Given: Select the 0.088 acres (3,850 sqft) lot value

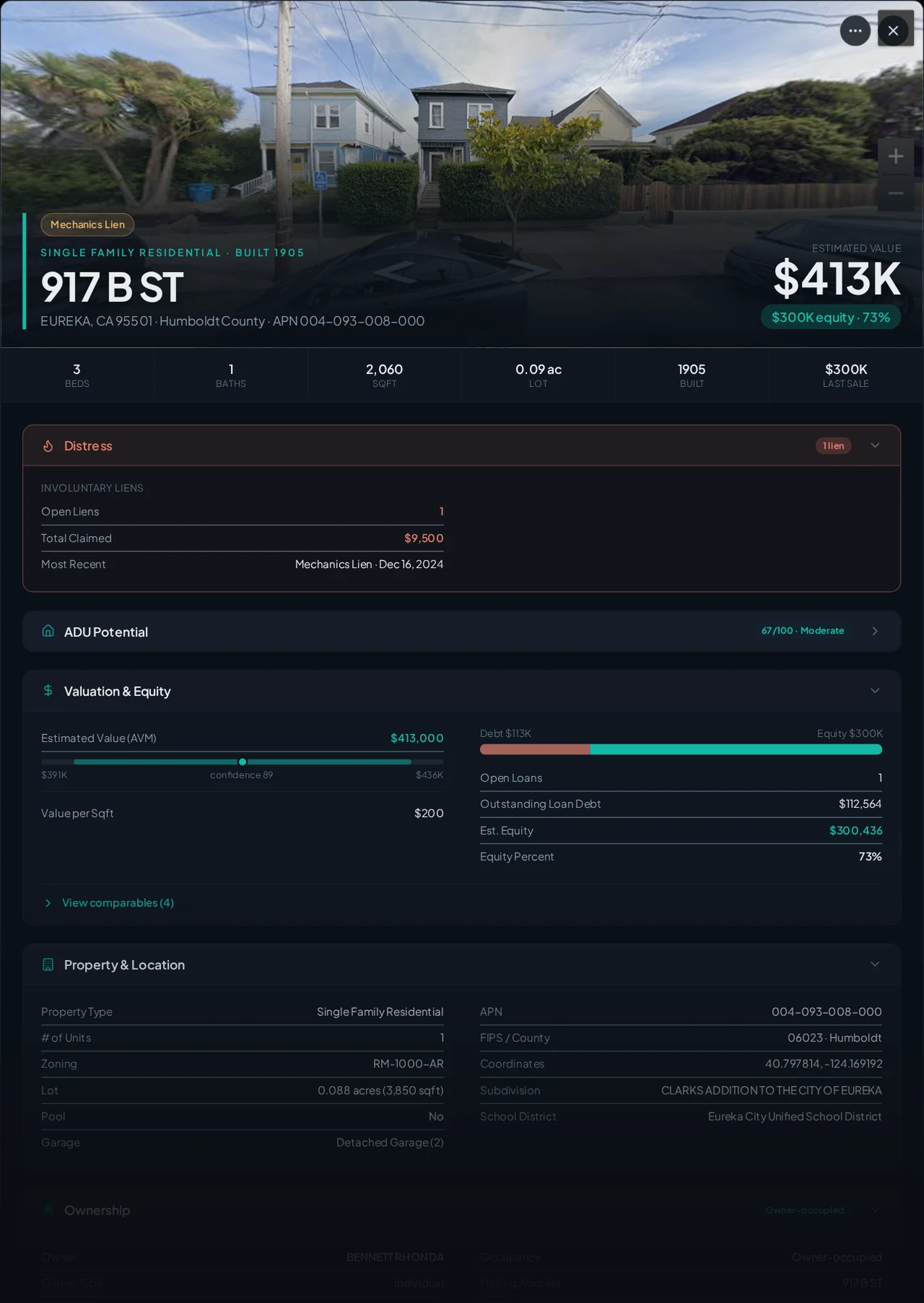Looking at the screenshot, I should click(380, 1090).
